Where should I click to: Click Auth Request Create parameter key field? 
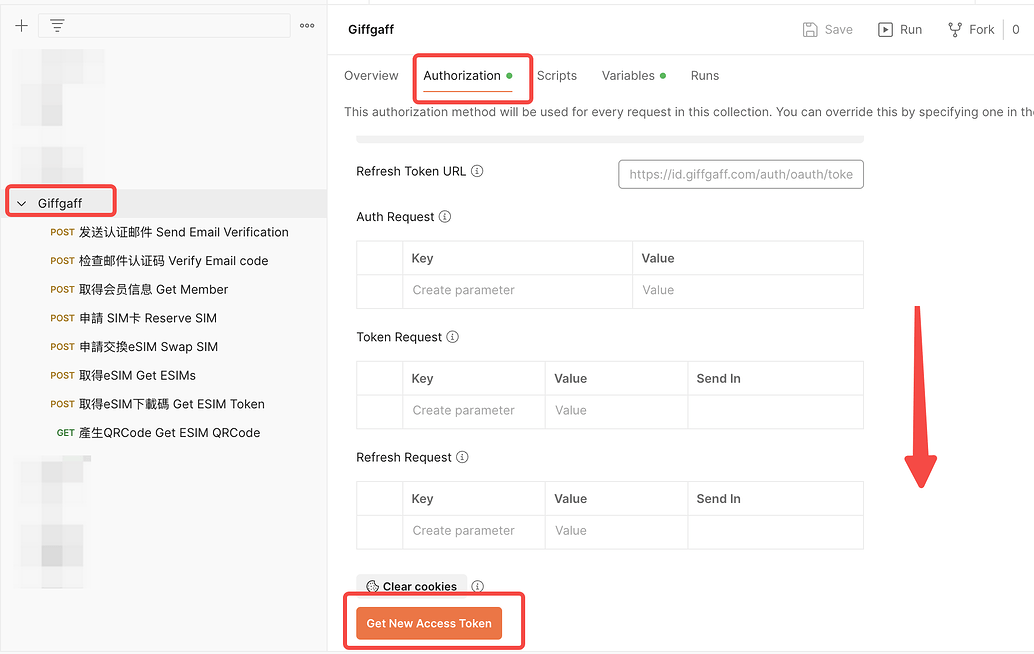click(x=517, y=290)
